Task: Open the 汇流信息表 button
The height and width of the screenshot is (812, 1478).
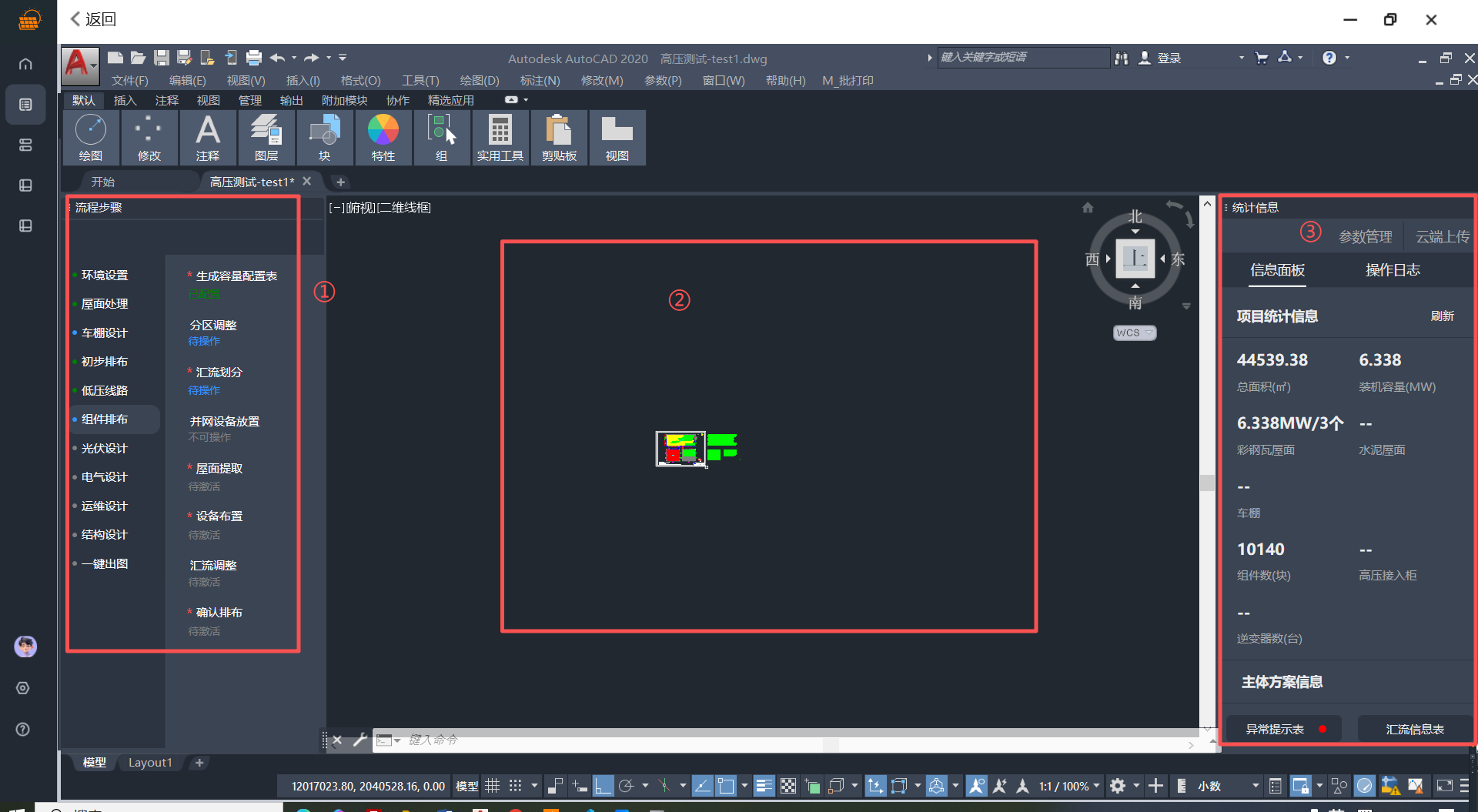Action: coord(1414,729)
